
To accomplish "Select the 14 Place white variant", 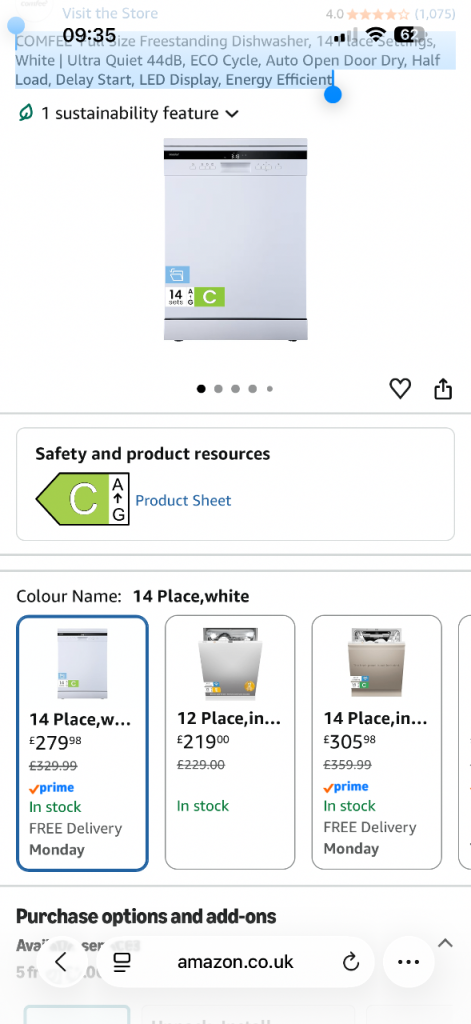I will tap(82, 743).
